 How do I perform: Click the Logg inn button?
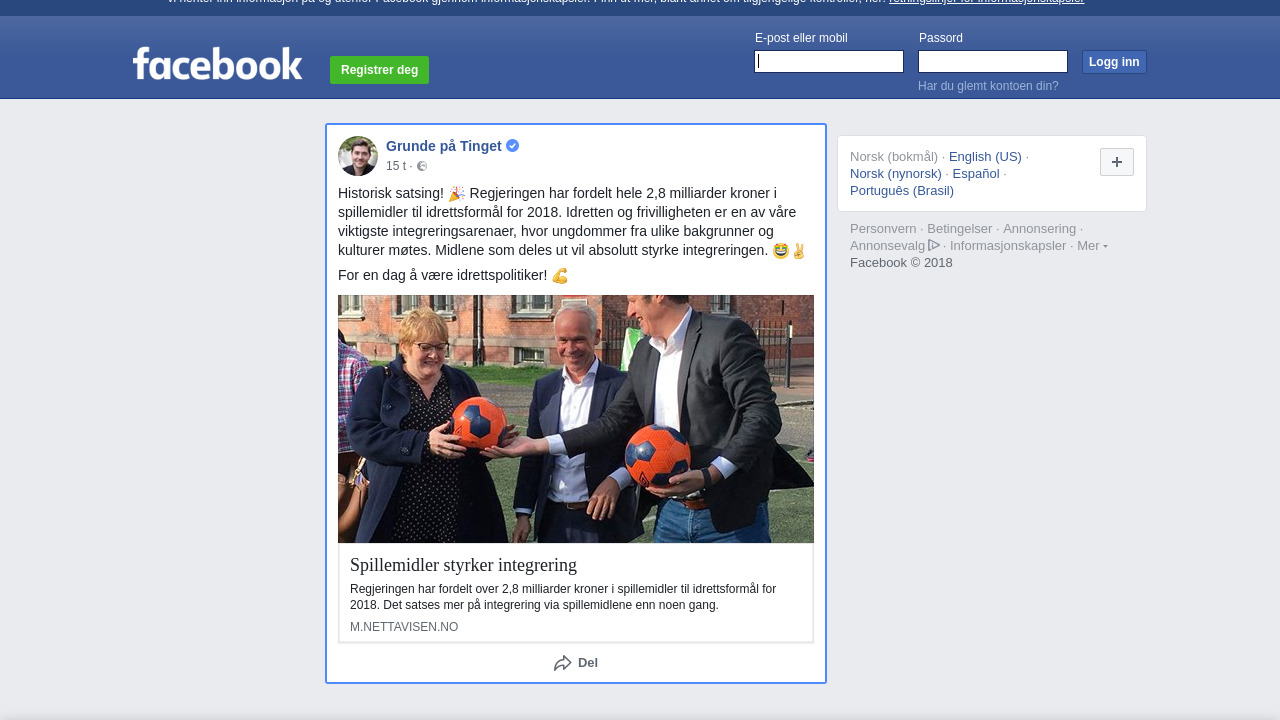coord(1114,62)
